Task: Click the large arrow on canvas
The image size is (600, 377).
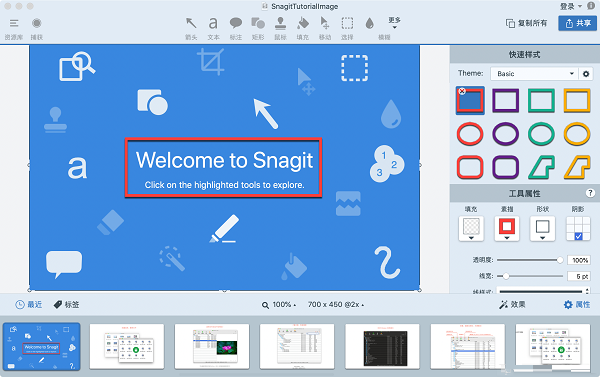Action: 266,114
